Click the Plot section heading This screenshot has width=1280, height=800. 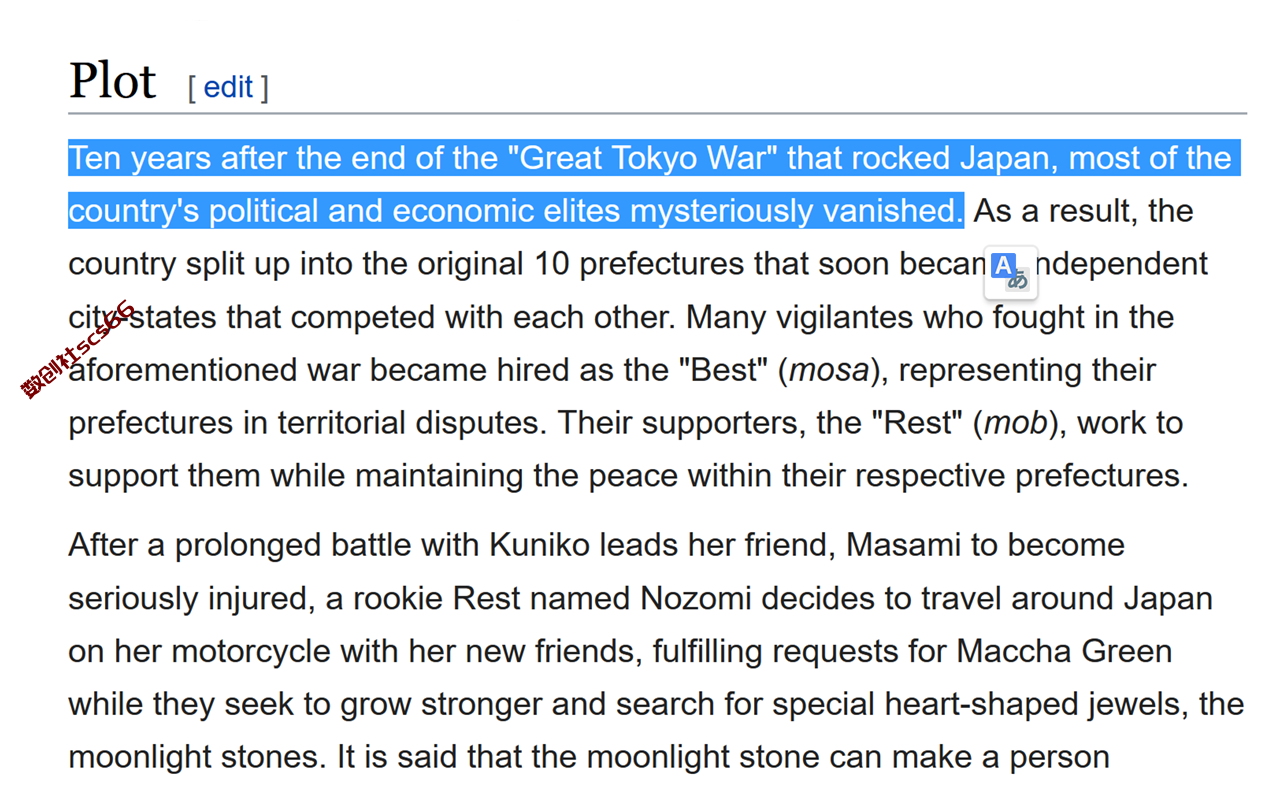(112, 81)
